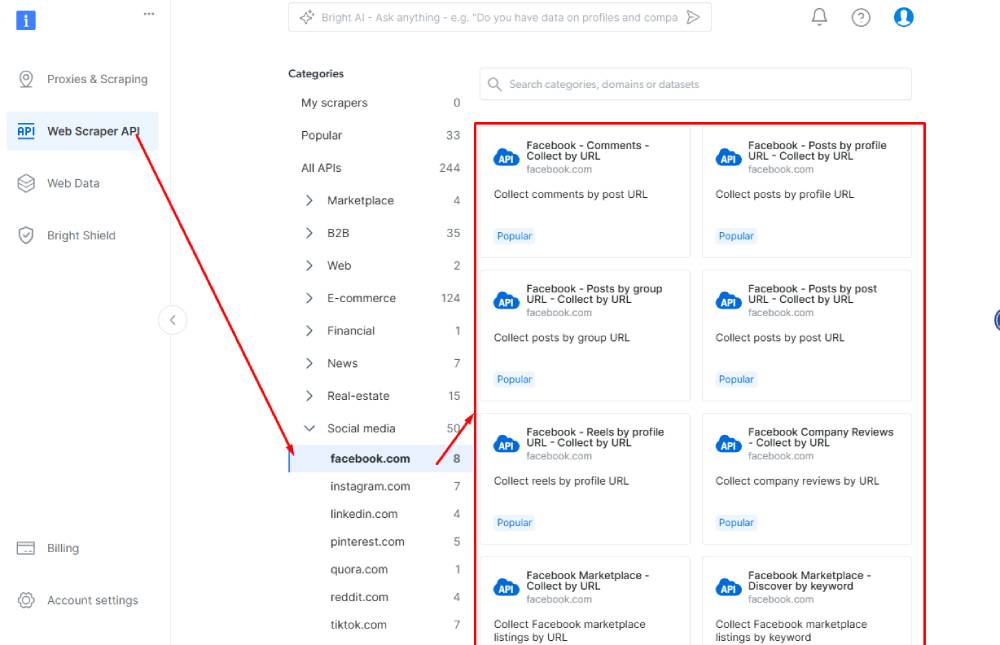Screen dimensions: 1000x645
Task: Click "Collect posts by group URL" description
Action: (x=561, y=337)
